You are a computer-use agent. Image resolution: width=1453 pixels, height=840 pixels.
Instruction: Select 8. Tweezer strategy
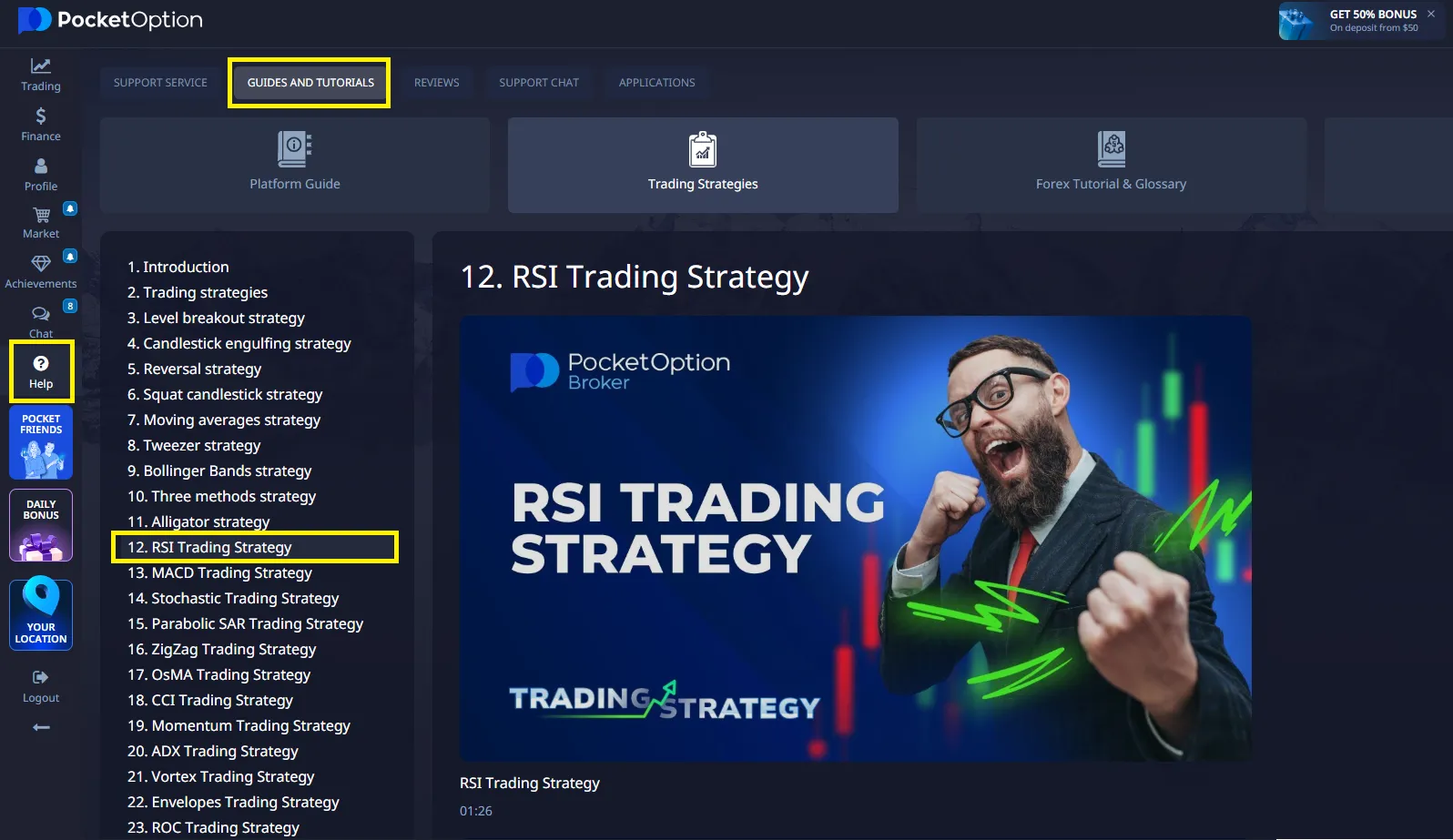point(194,445)
